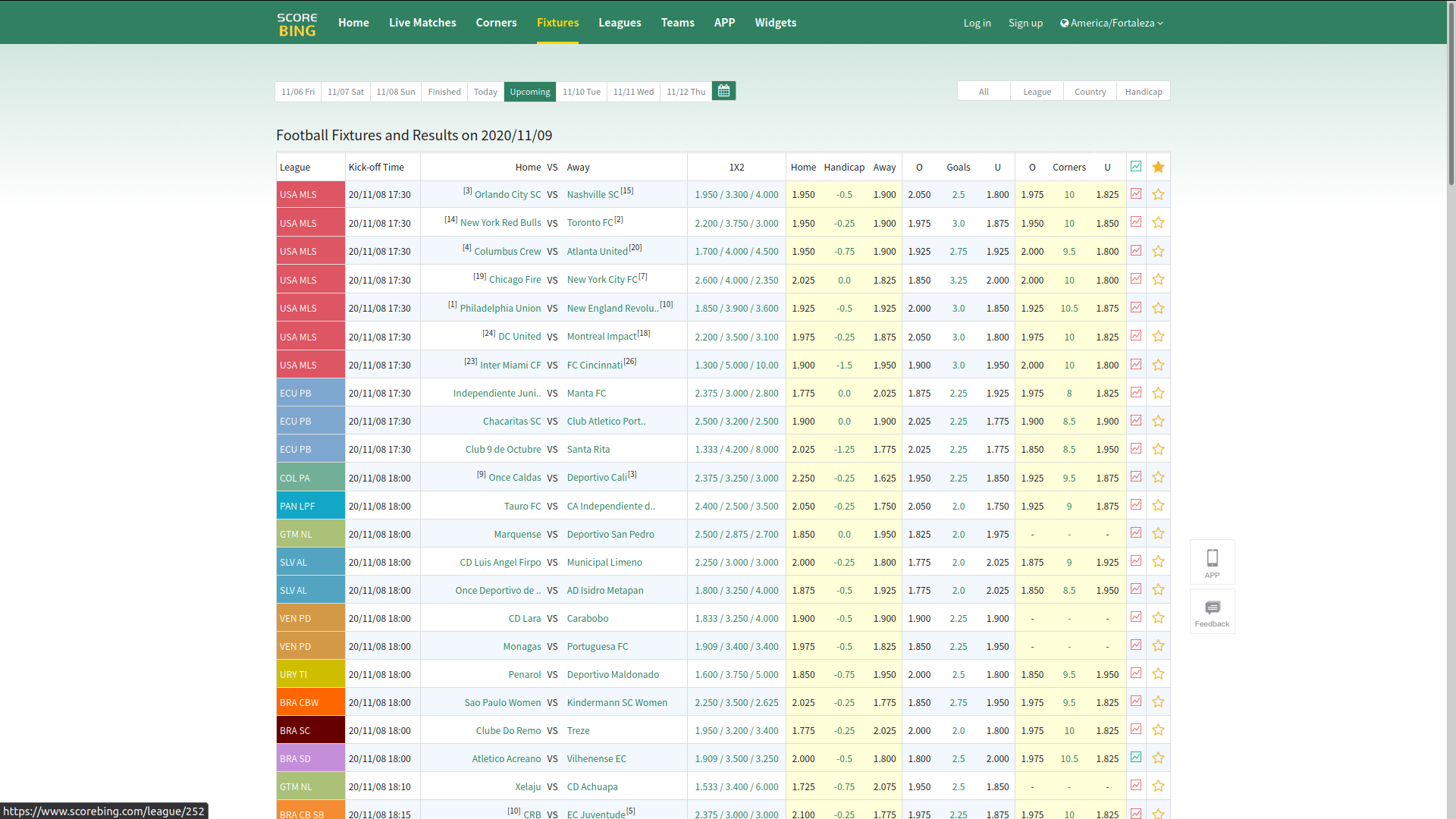The width and height of the screenshot is (1456, 819).
Task: Open chart icon for Club 9 de Octubre row
Action: 1136,448
